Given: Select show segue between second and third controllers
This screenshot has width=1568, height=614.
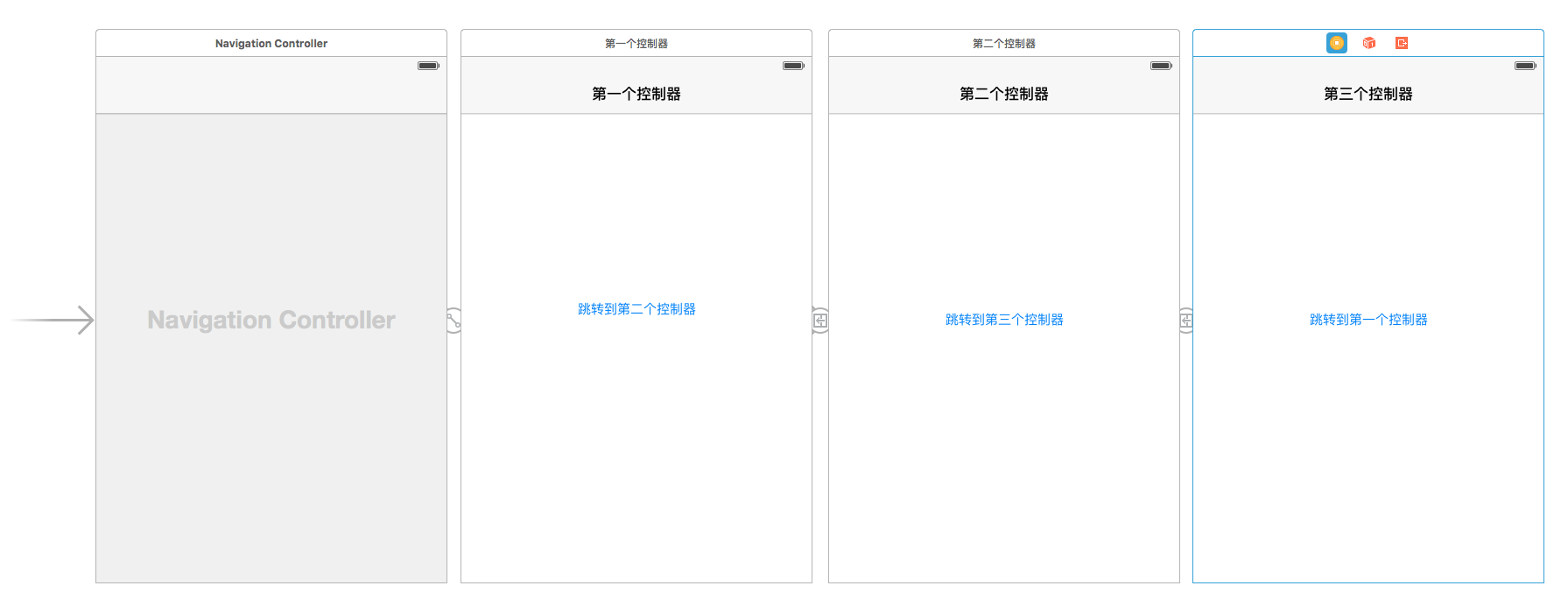Looking at the screenshot, I should (1185, 320).
